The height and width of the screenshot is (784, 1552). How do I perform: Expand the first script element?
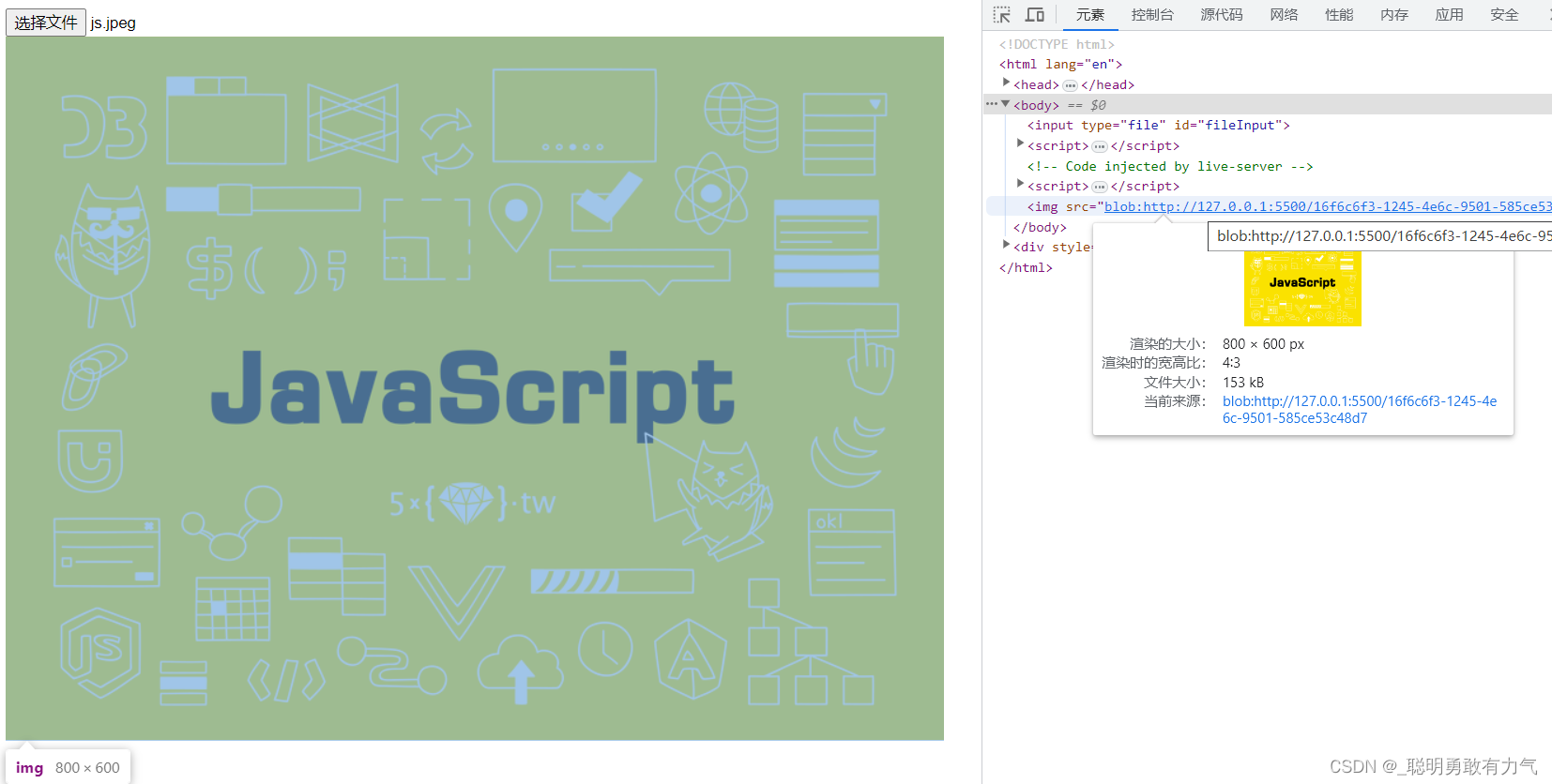[x=1020, y=144]
